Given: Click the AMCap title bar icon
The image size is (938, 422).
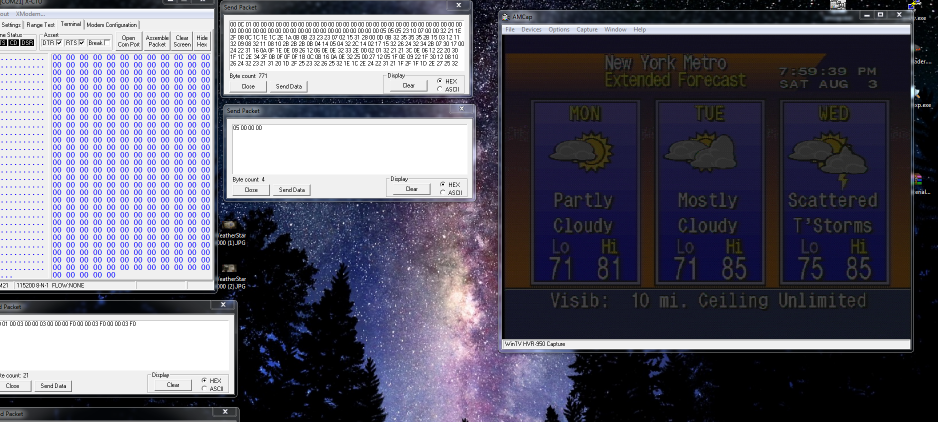Looking at the screenshot, I should click(x=506, y=17).
